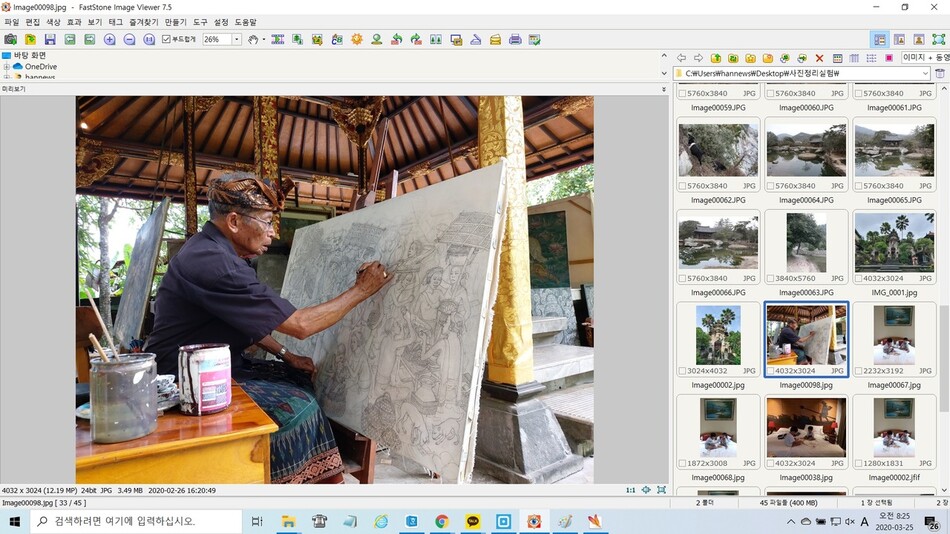Toggle the smooth (부드럽게) checkbox

[167, 39]
